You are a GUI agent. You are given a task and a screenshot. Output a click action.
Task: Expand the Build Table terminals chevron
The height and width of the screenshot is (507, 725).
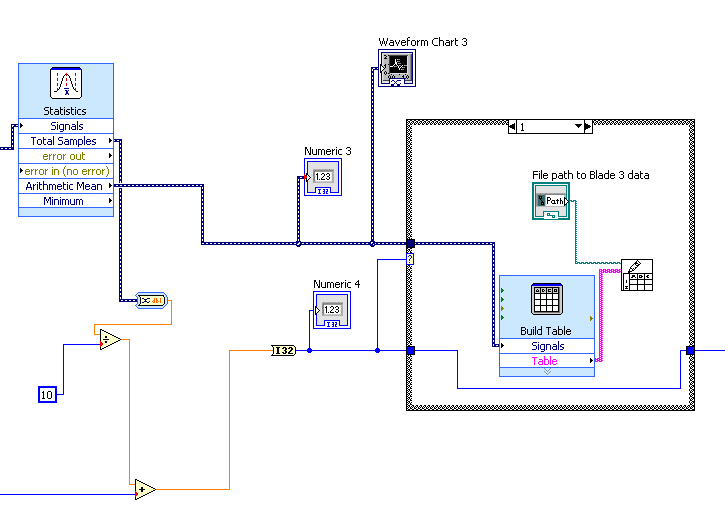pyautogui.click(x=547, y=372)
